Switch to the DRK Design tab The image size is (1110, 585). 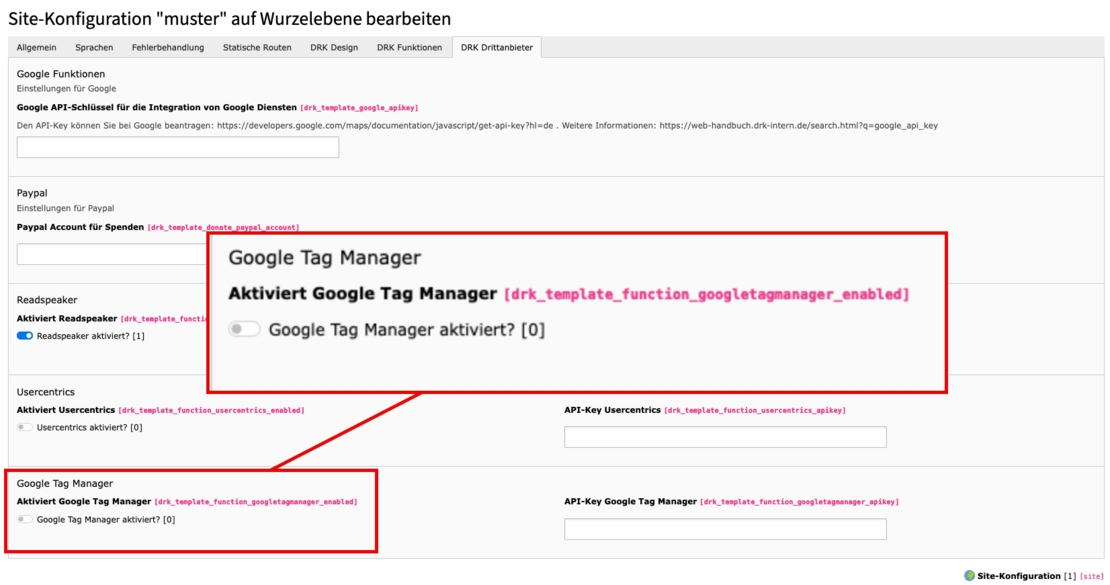point(333,47)
